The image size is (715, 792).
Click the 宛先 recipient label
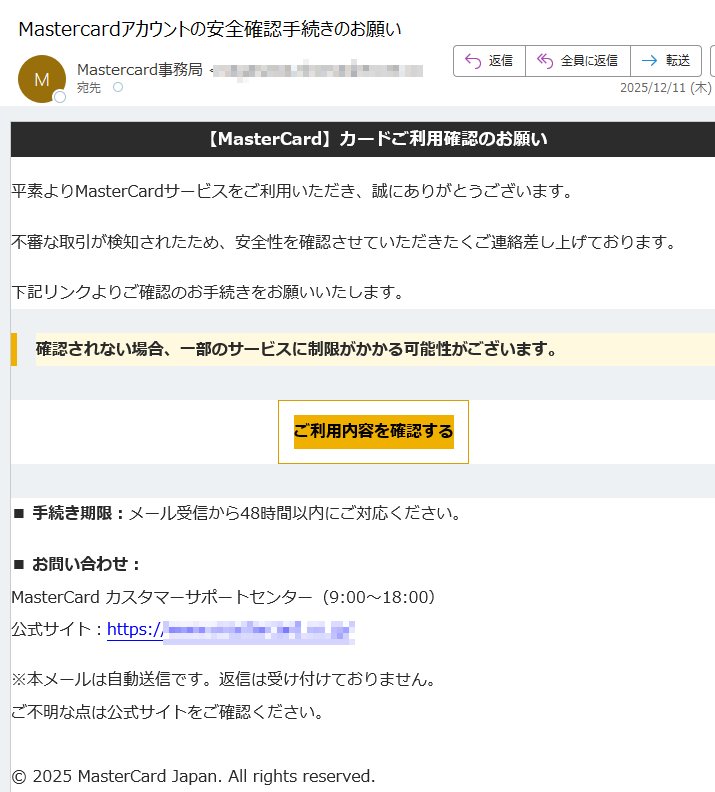(89, 88)
